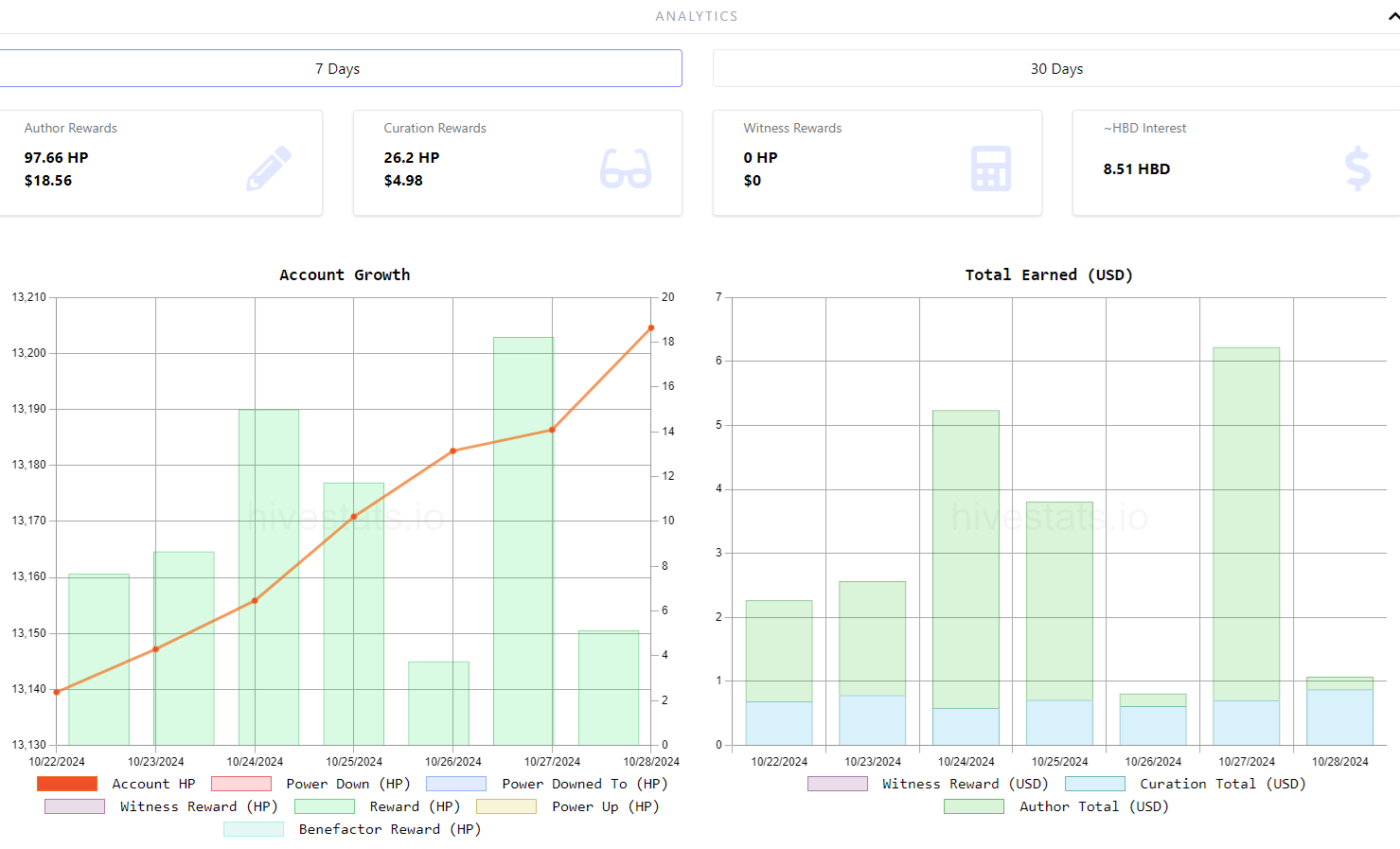This screenshot has height=849, width=1400.
Task: Click the 10/28/2024 curation bar in Total Earned
Action: click(1339, 717)
